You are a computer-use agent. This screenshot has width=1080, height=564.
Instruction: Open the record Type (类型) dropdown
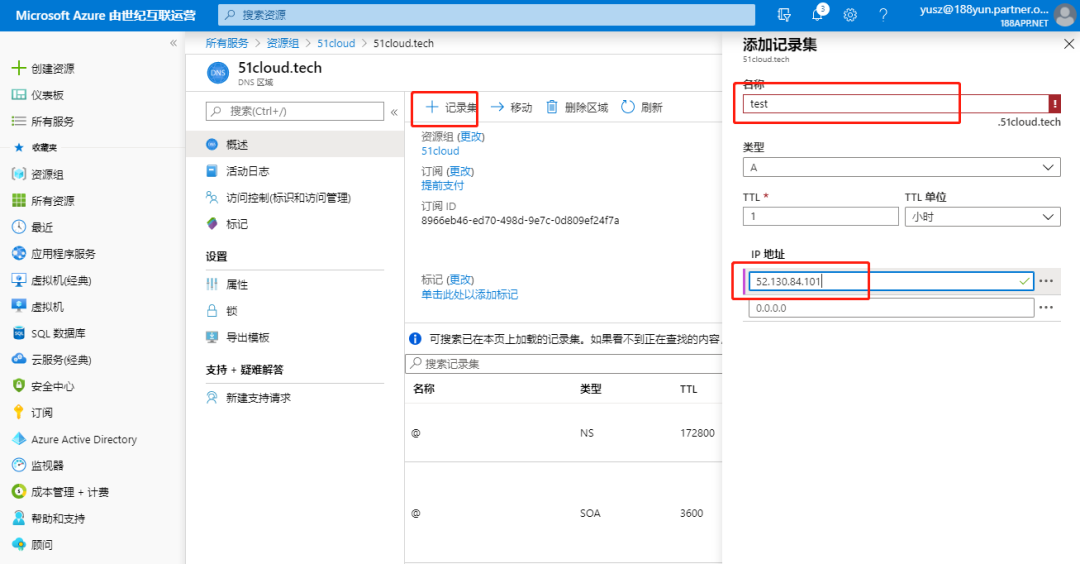point(901,167)
